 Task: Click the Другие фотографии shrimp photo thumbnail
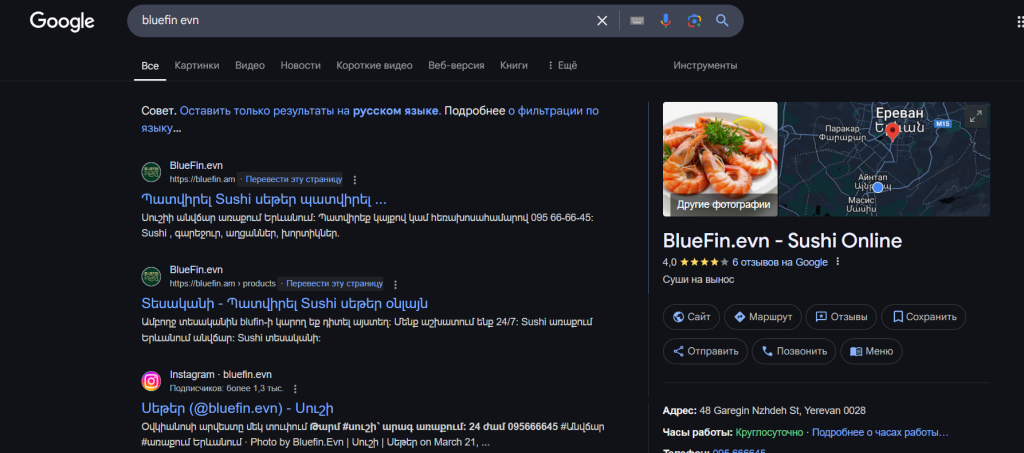(x=720, y=159)
